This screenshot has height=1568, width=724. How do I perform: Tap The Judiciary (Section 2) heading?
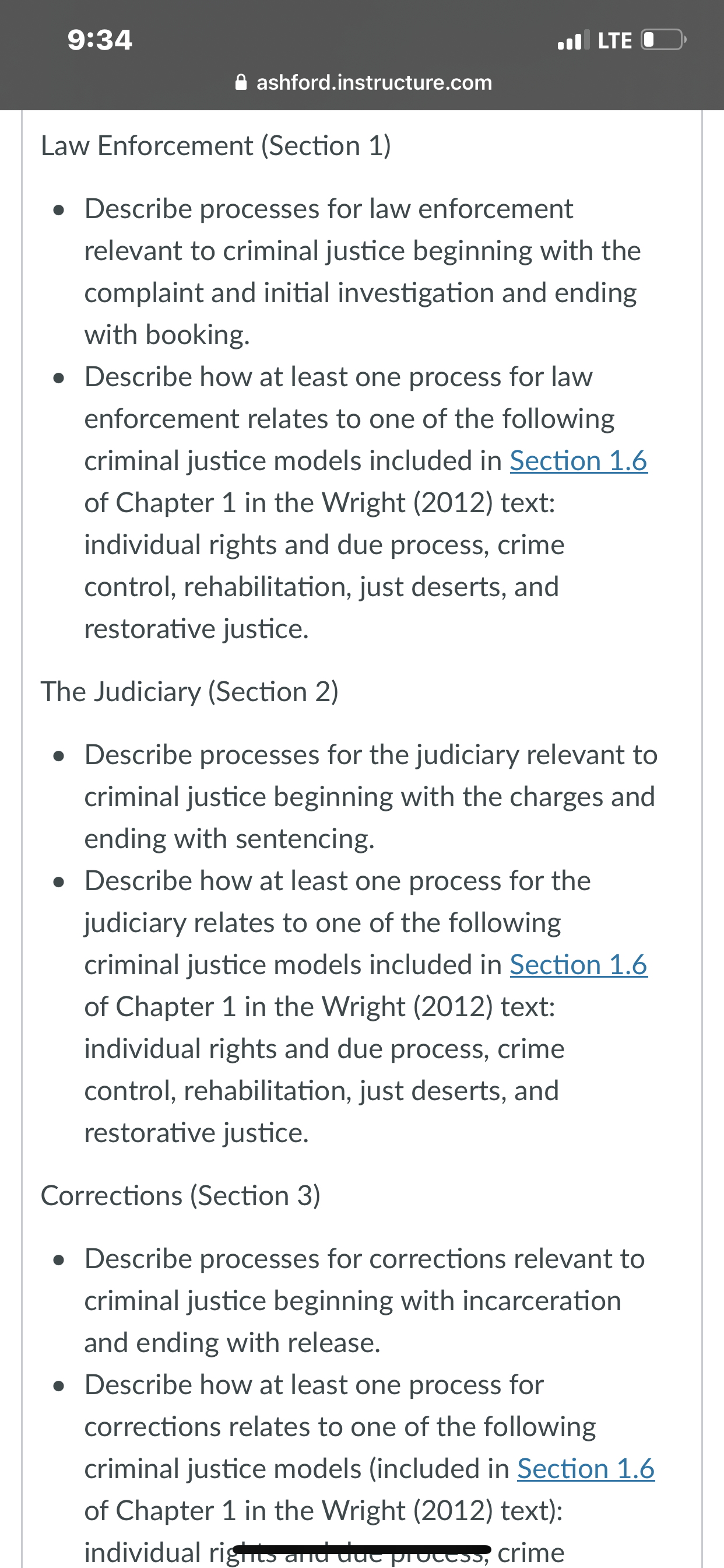[x=190, y=692]
